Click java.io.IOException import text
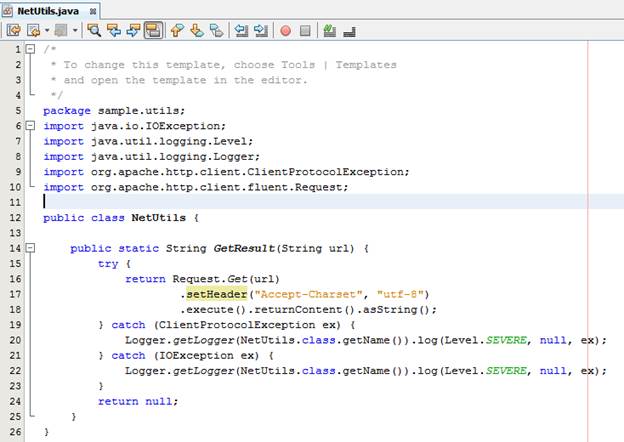Screen dimensions: 624x442 [158, 126]
